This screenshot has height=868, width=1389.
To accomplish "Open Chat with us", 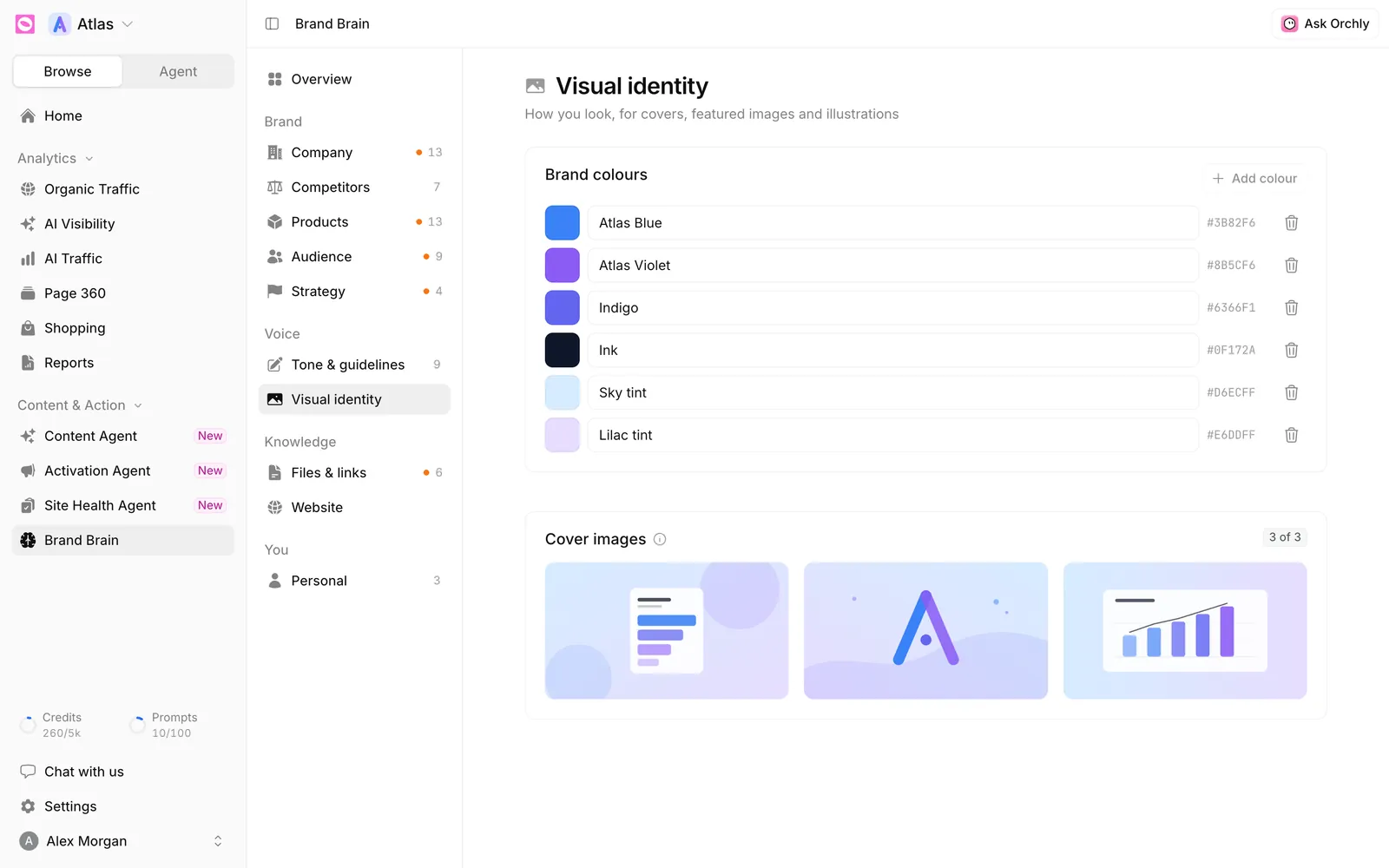I will [123, 772].
